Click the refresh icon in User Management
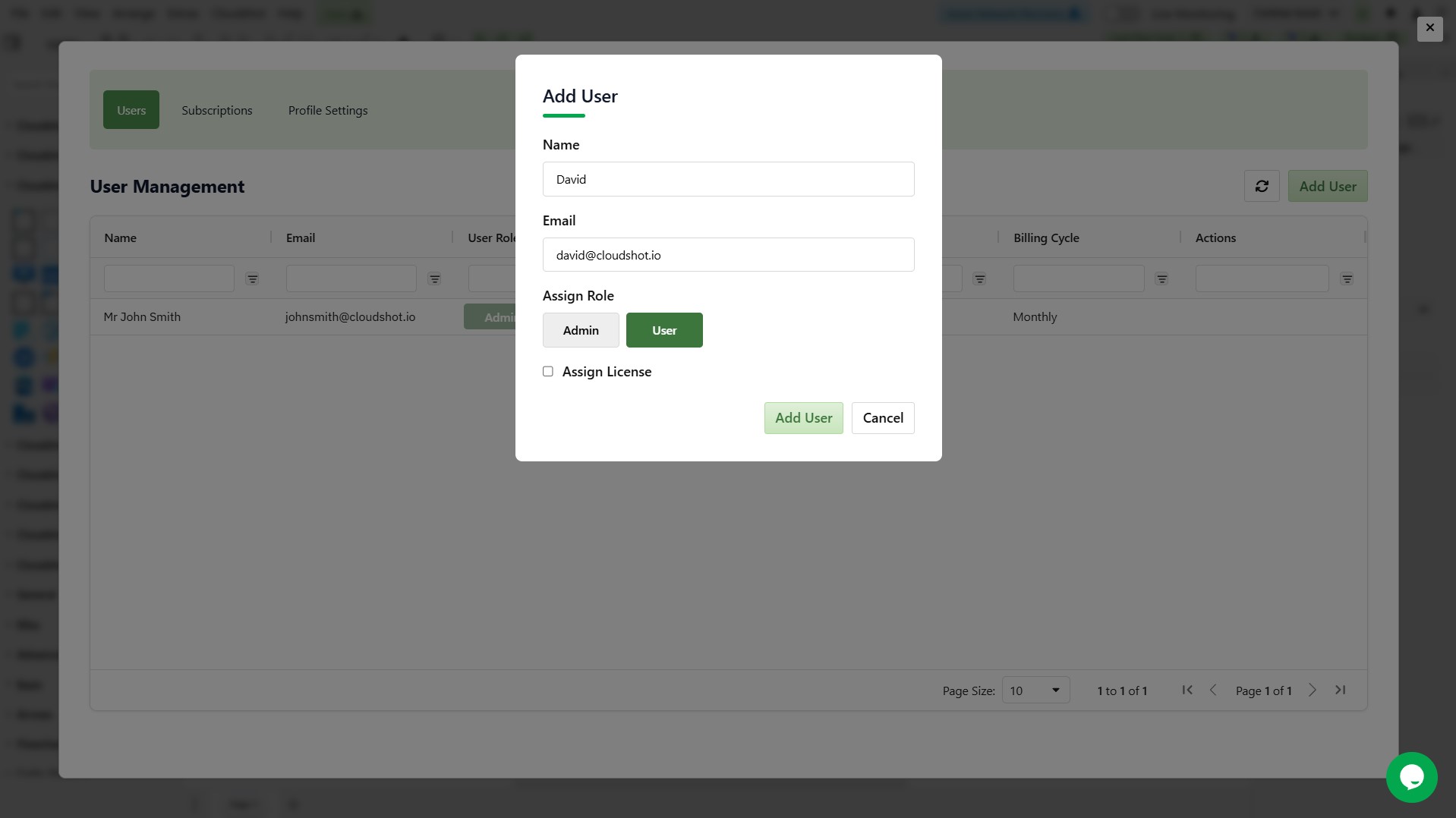Image resolution: width=1456 pixels, height=818 pixels. tap(1262, 186)
